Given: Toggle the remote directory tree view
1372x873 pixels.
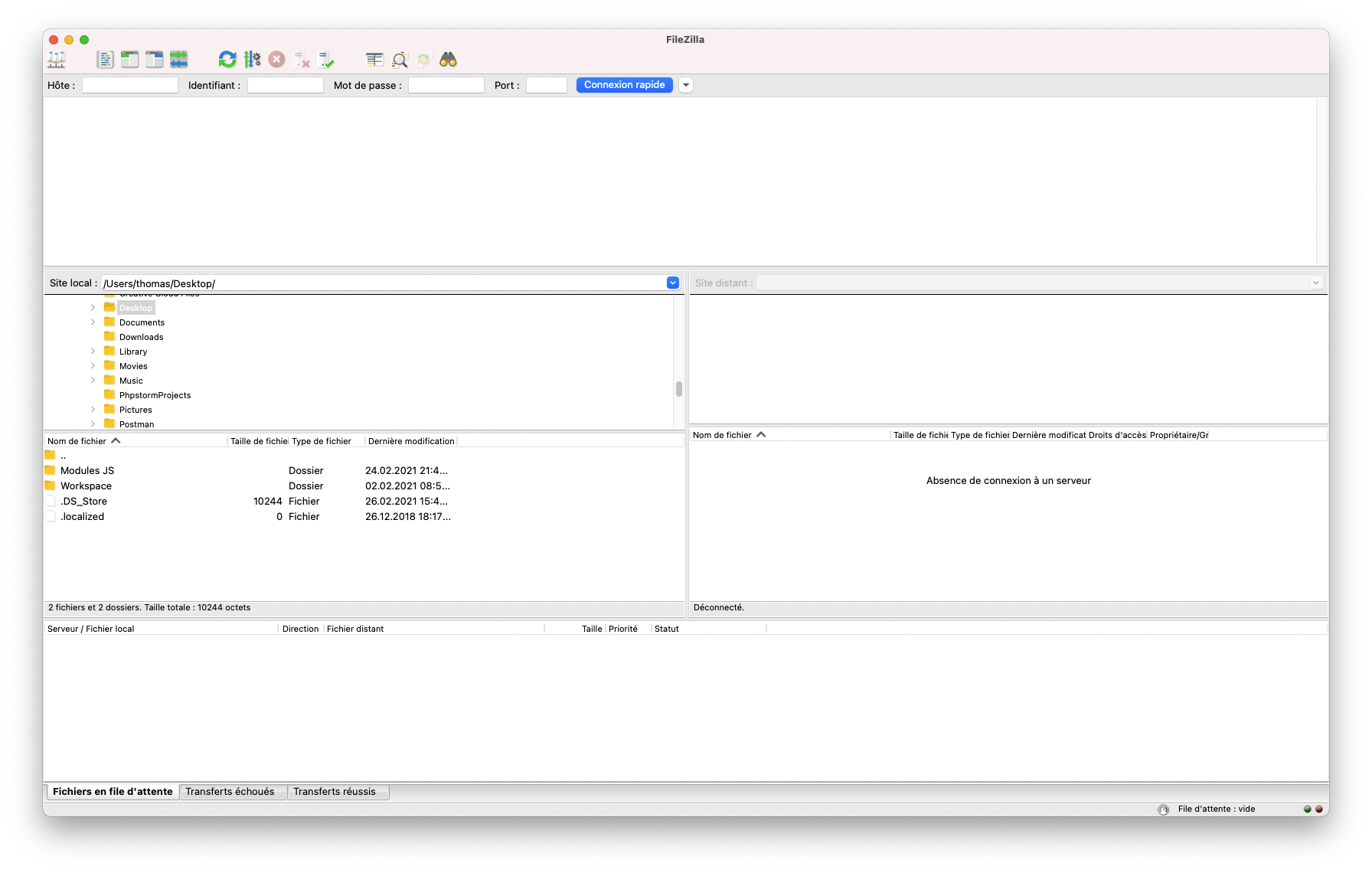Looking at the screenshot, I should [154, 59].
